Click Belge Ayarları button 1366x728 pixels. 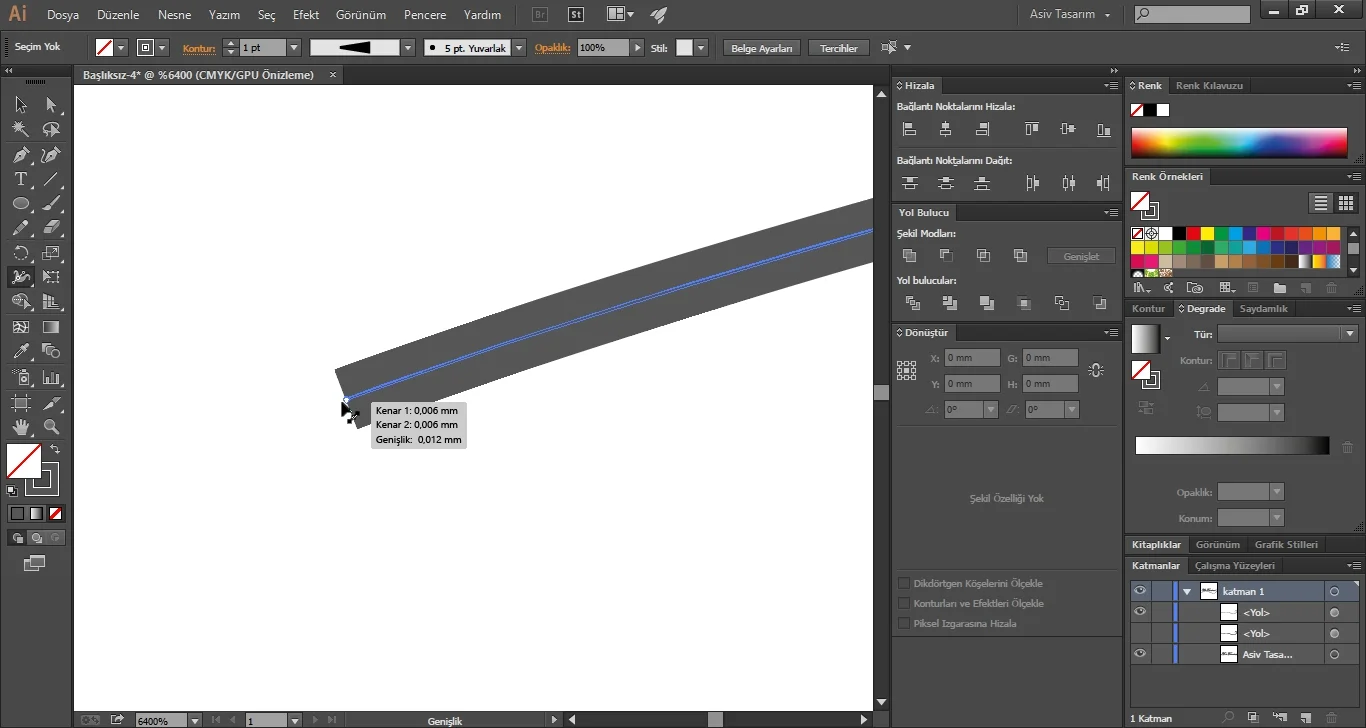click(x=762, y=48)
